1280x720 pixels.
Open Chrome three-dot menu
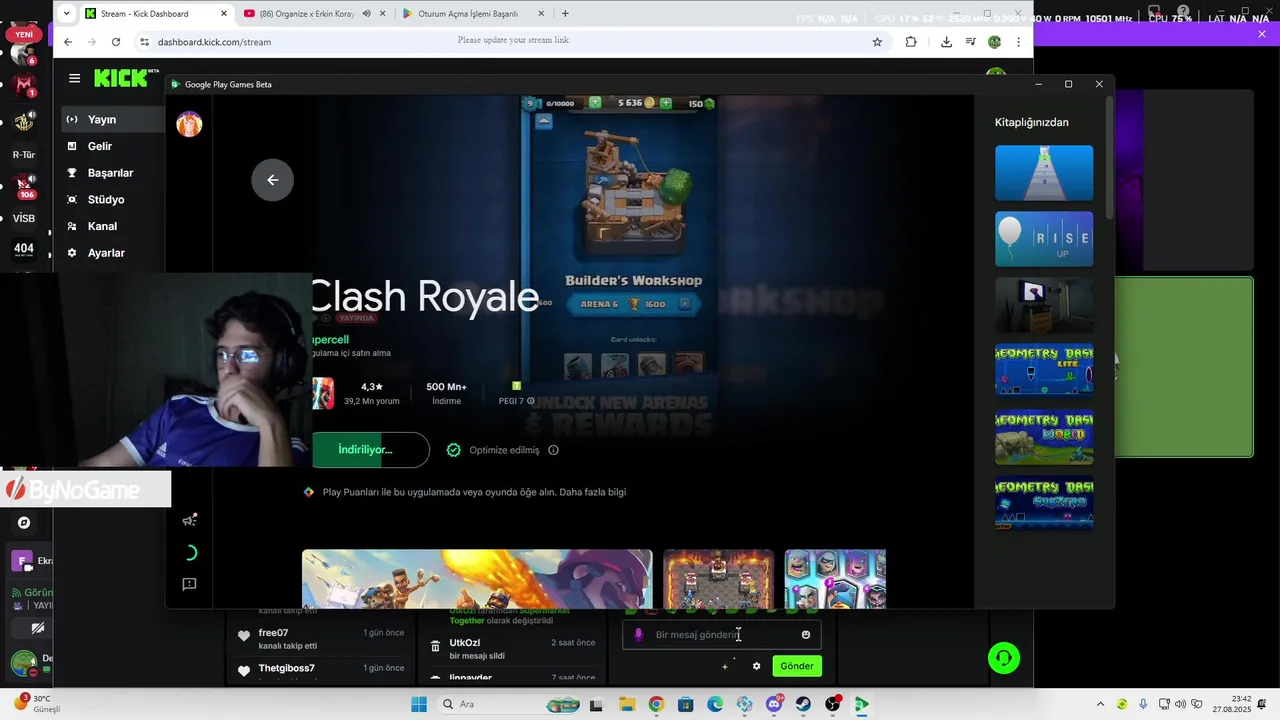point(1018,42)
